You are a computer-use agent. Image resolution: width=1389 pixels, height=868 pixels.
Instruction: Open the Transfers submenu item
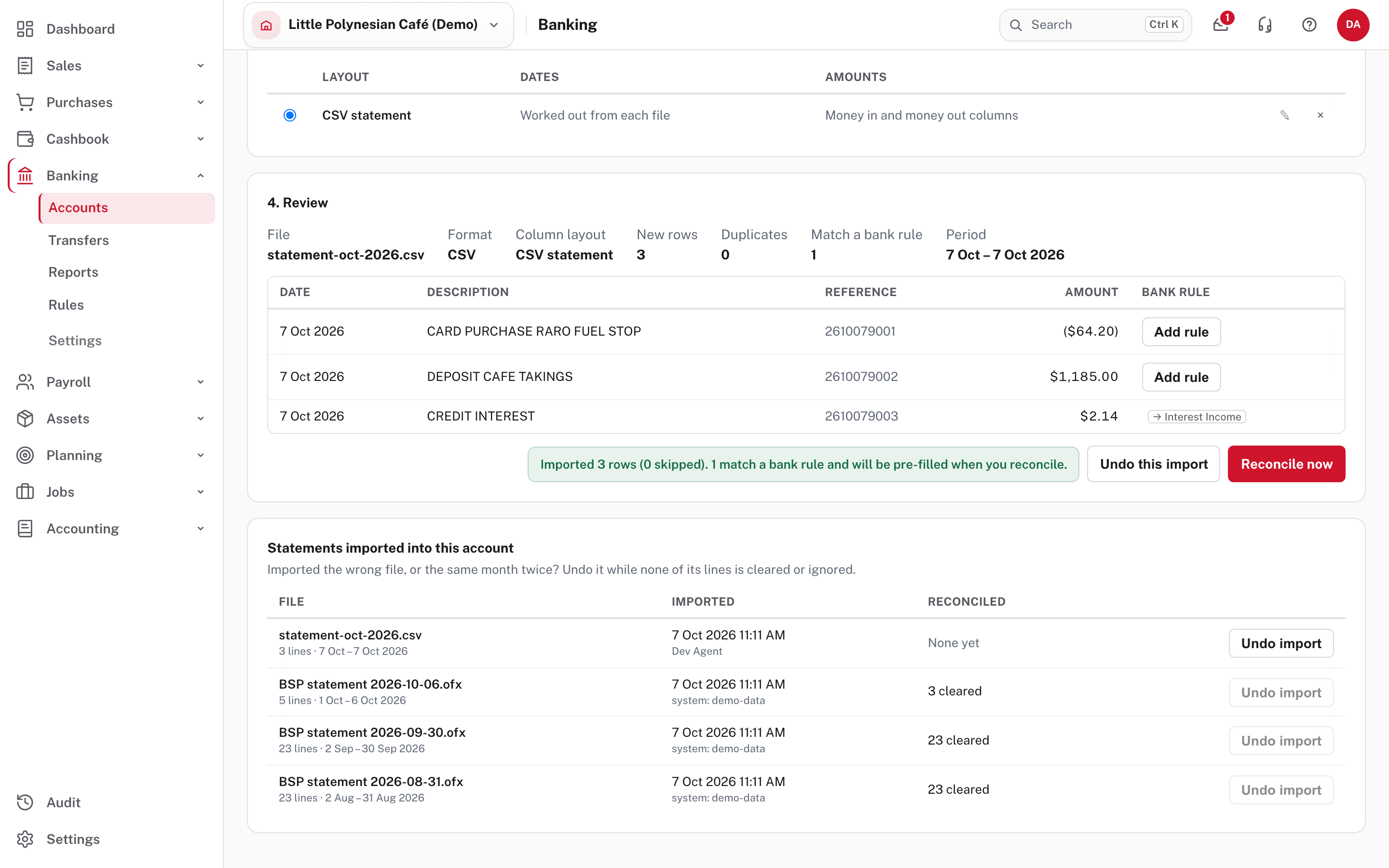click(79, 240)
